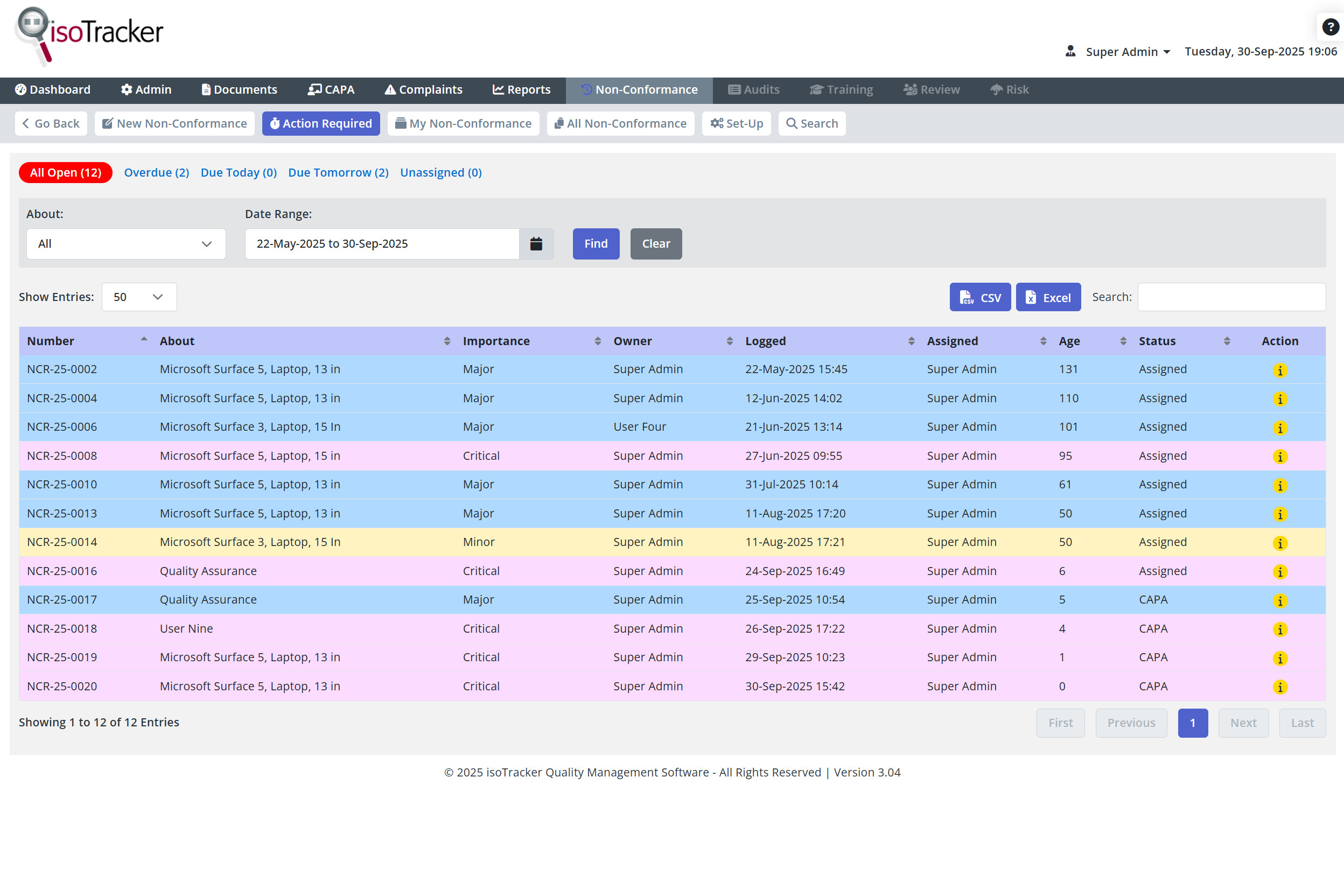Screen dimensions: 1344x896
Task: Click info icon for NCR-25-0014
Action: pos(1279,543)
